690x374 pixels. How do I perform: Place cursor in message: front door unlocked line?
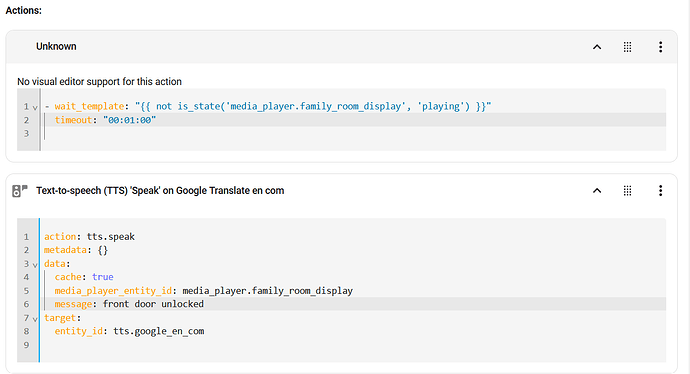(x=353, y=304)
